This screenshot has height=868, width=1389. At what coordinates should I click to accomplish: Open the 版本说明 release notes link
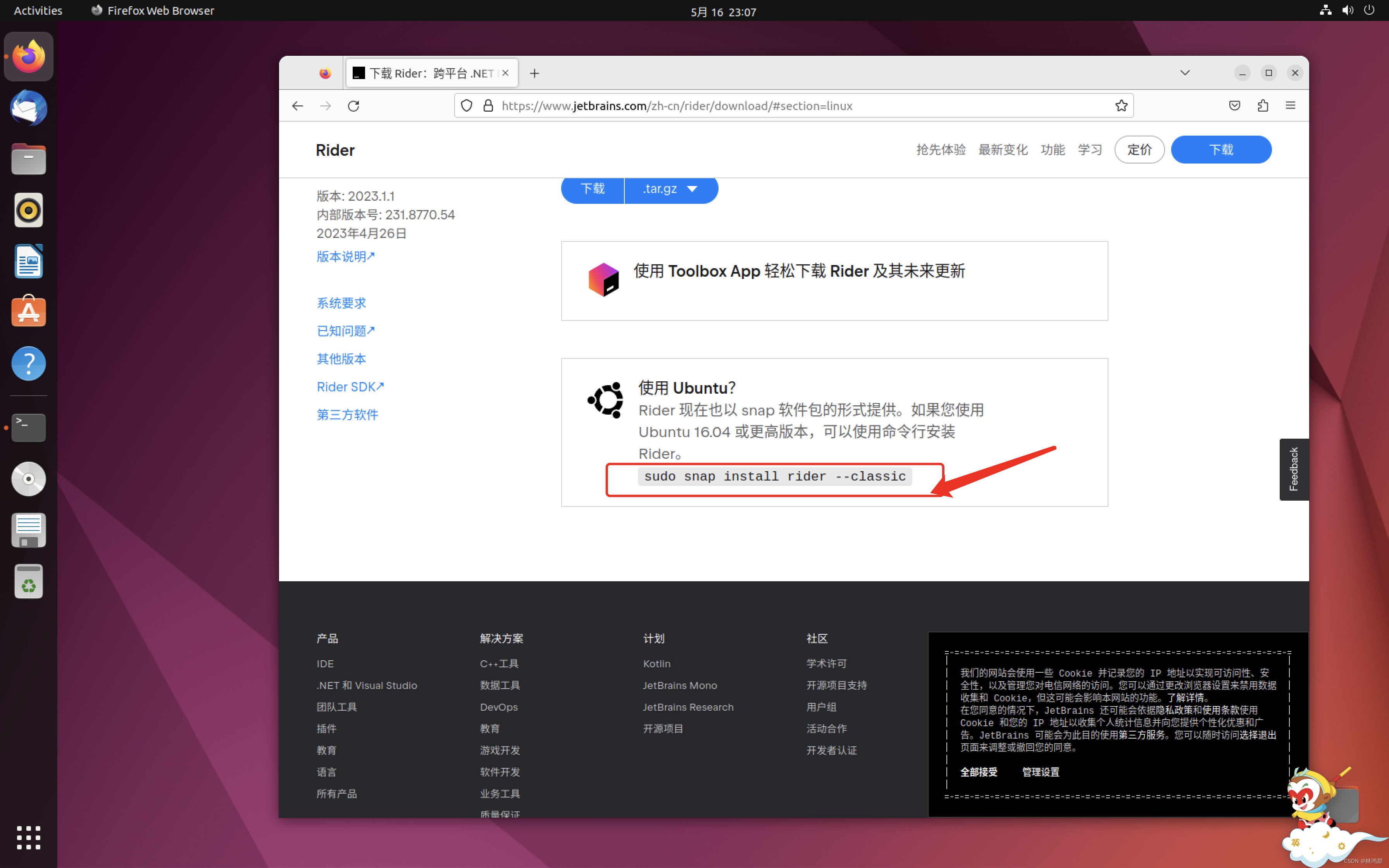point(346,257)
